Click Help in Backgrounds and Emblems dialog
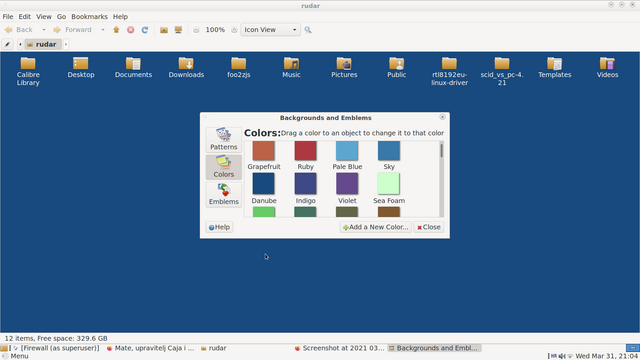640x360 pixels. click(219, 227)
